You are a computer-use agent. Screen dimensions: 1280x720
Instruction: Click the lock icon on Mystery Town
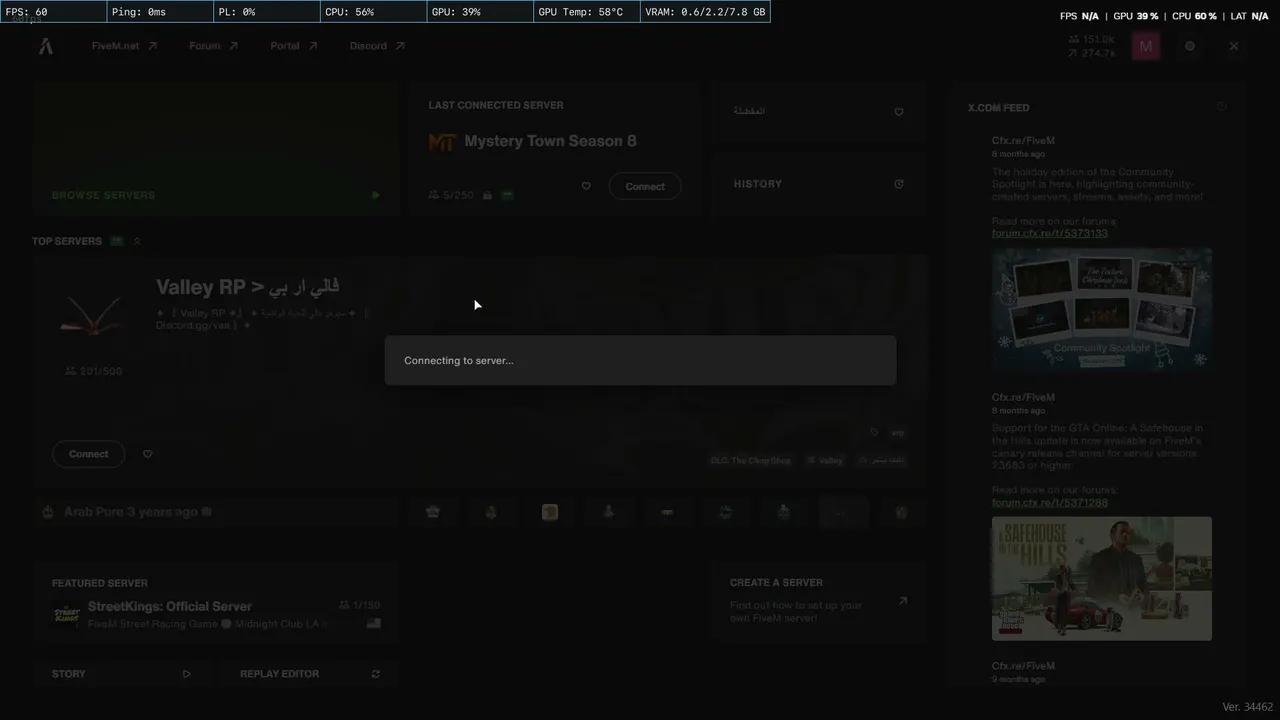pos(487,195)
